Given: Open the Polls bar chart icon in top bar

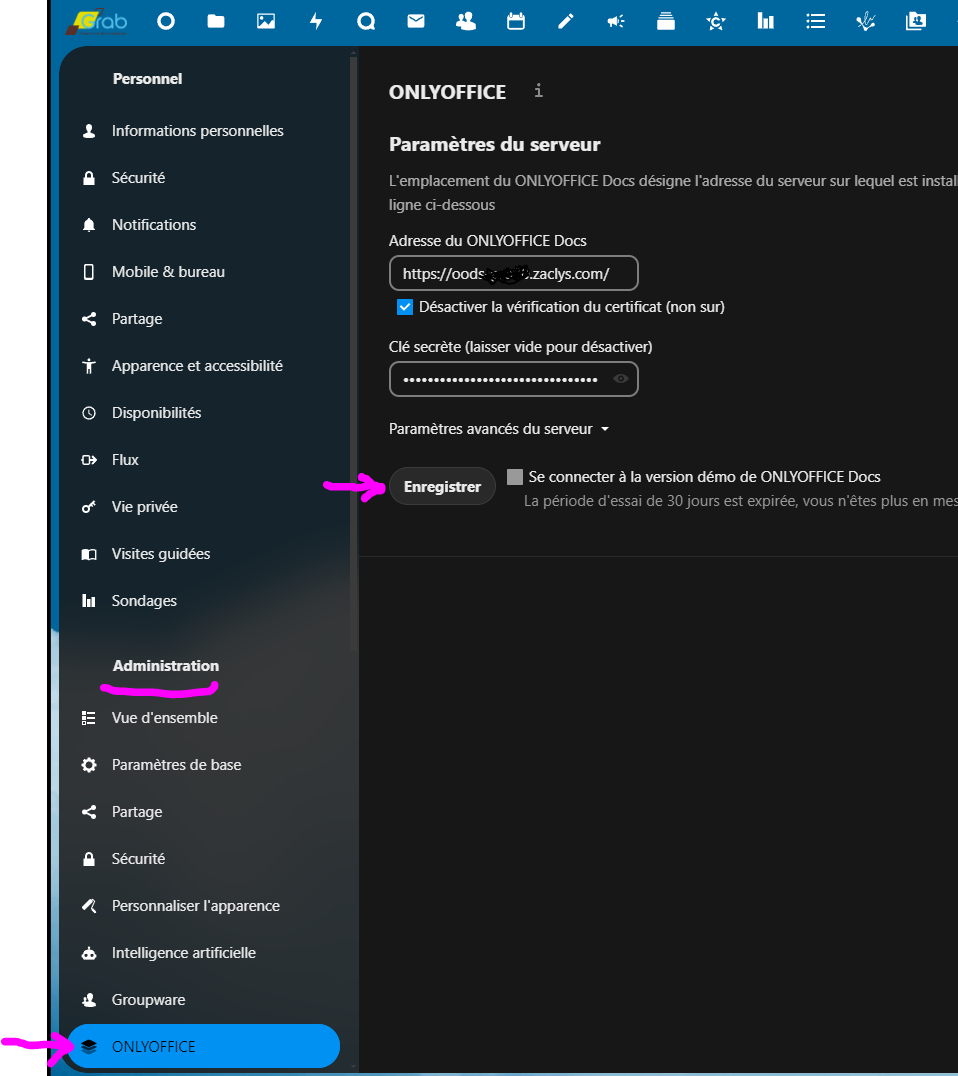Looking at the screenshot, I should tap(766, 21).
